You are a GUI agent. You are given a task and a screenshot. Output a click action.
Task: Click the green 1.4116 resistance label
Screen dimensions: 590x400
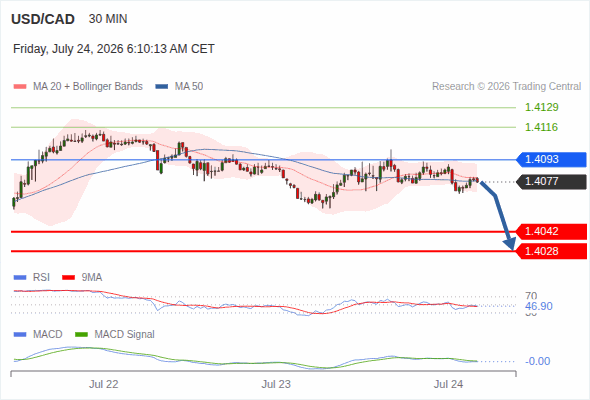click(541, 127)
